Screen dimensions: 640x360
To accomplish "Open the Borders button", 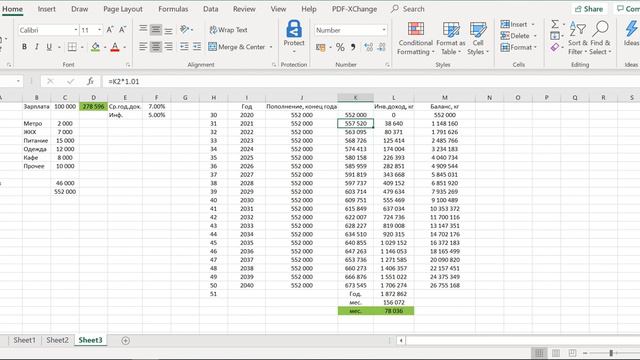I will point(72,47).
